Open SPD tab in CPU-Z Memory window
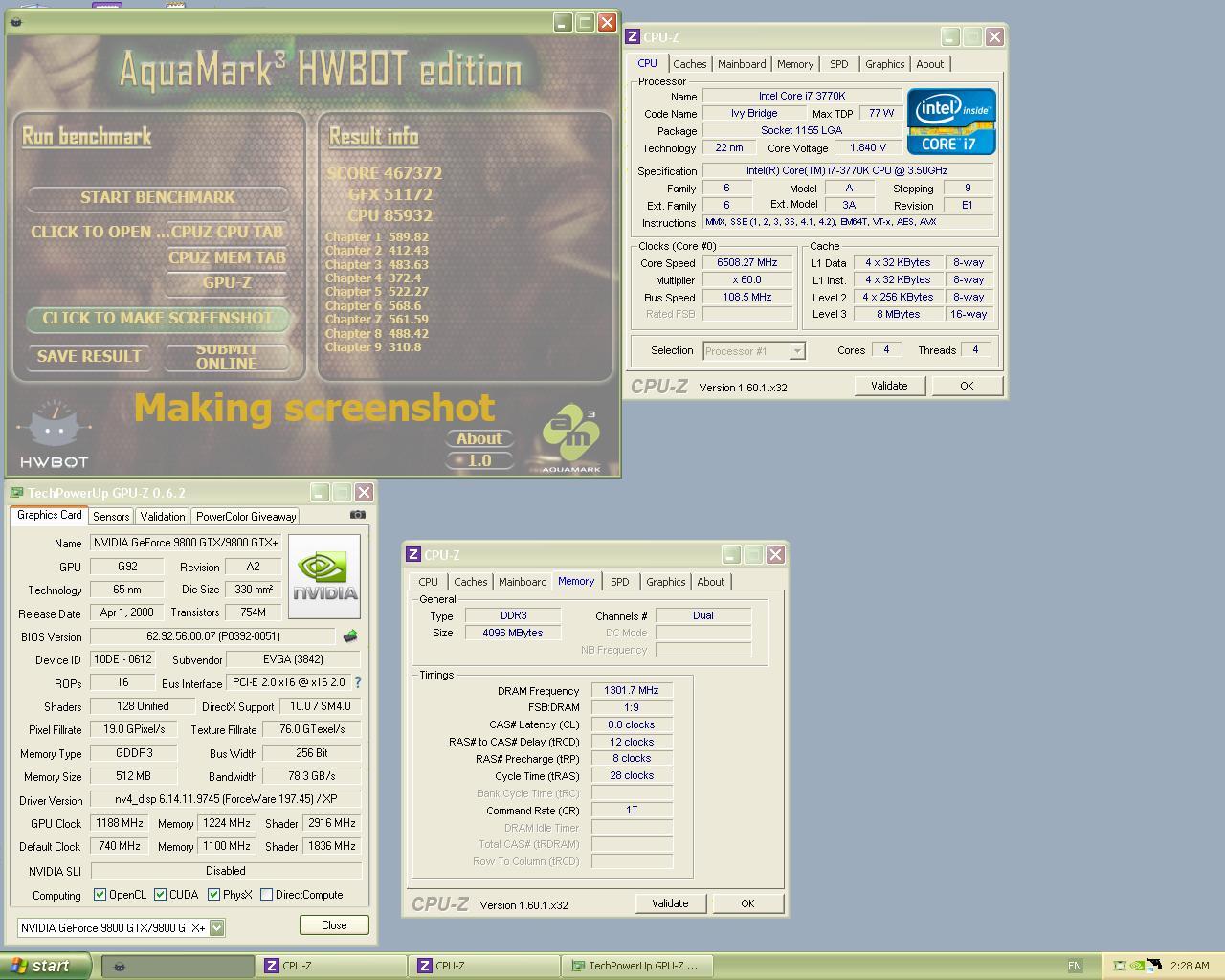The height and width of the screenshot is (980, 1225). tap(620, 582)
